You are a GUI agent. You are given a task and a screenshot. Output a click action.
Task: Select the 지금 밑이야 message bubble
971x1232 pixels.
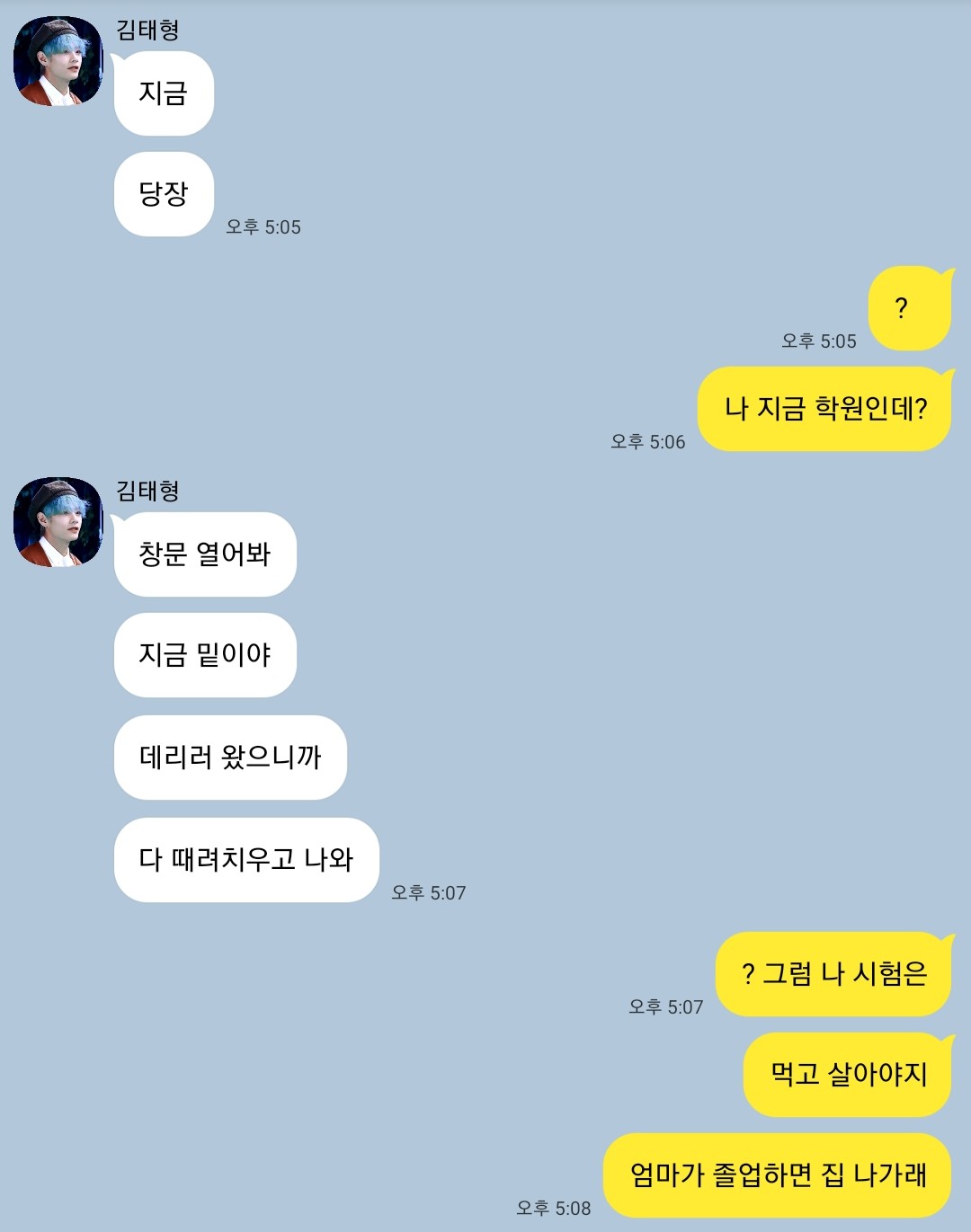[x=205, y=655]
